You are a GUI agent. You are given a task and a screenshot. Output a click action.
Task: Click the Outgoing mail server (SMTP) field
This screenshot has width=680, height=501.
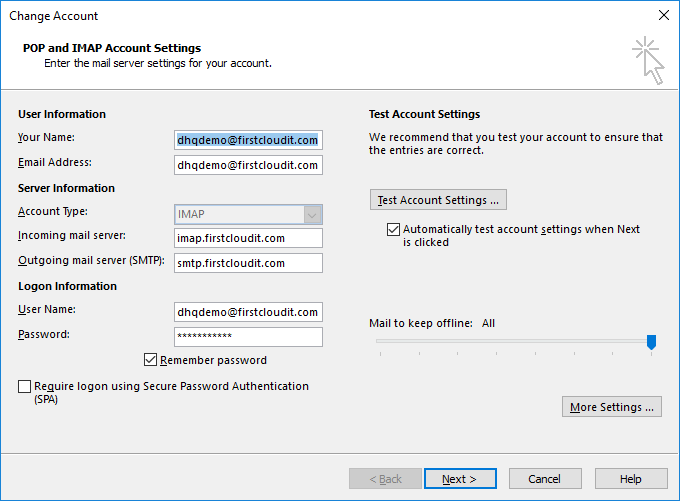[248, 263]
